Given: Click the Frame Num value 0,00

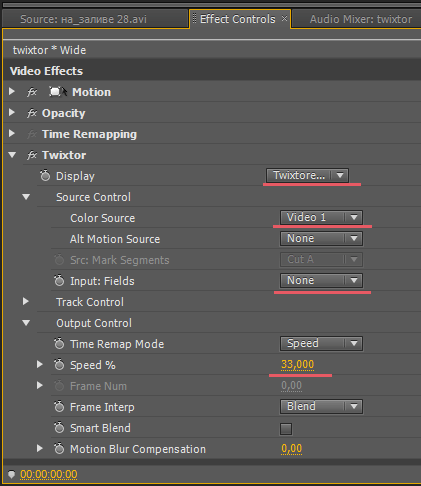Looking at the screenshot, I should 291,386.
